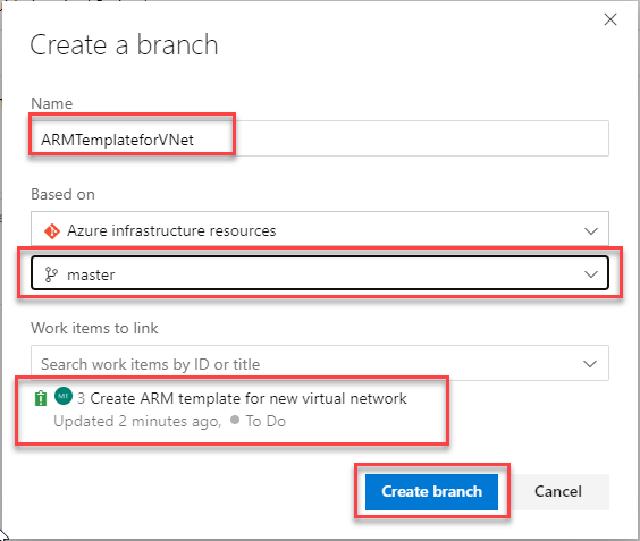Viewport: 640px width, 541px height.
Task: Click the green task icon of work item 3
Action: click(x=40, y=399)
